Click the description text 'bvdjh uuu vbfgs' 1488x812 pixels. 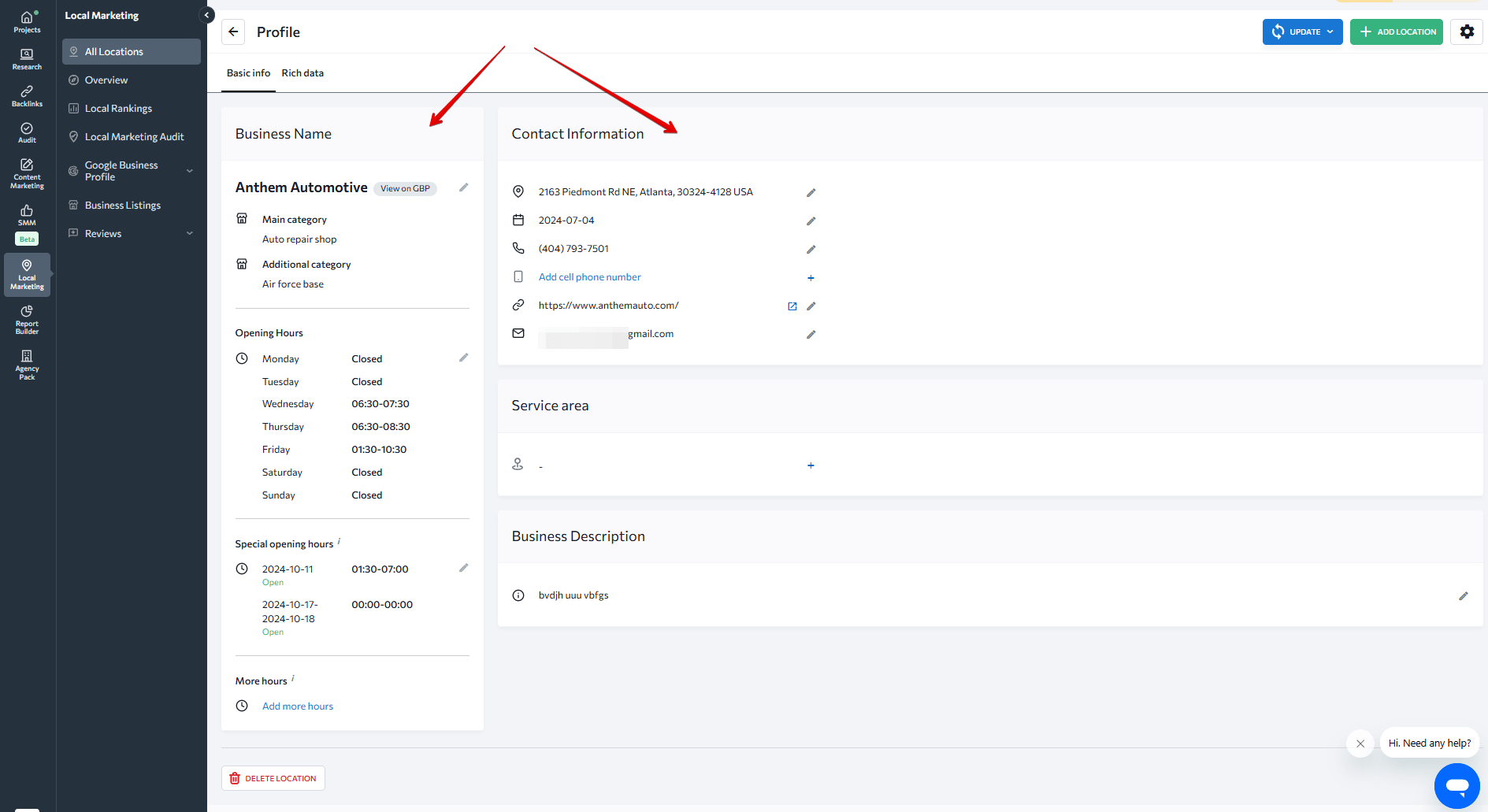(573, 595)
